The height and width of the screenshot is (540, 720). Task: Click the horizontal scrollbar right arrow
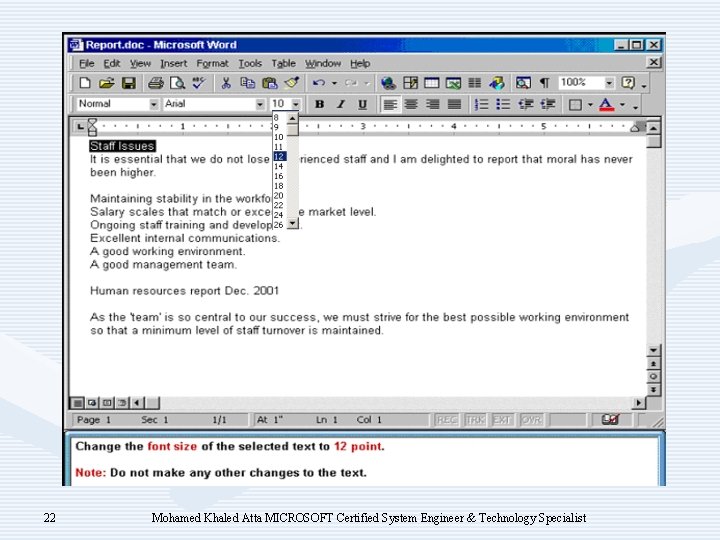click(638, 403)
